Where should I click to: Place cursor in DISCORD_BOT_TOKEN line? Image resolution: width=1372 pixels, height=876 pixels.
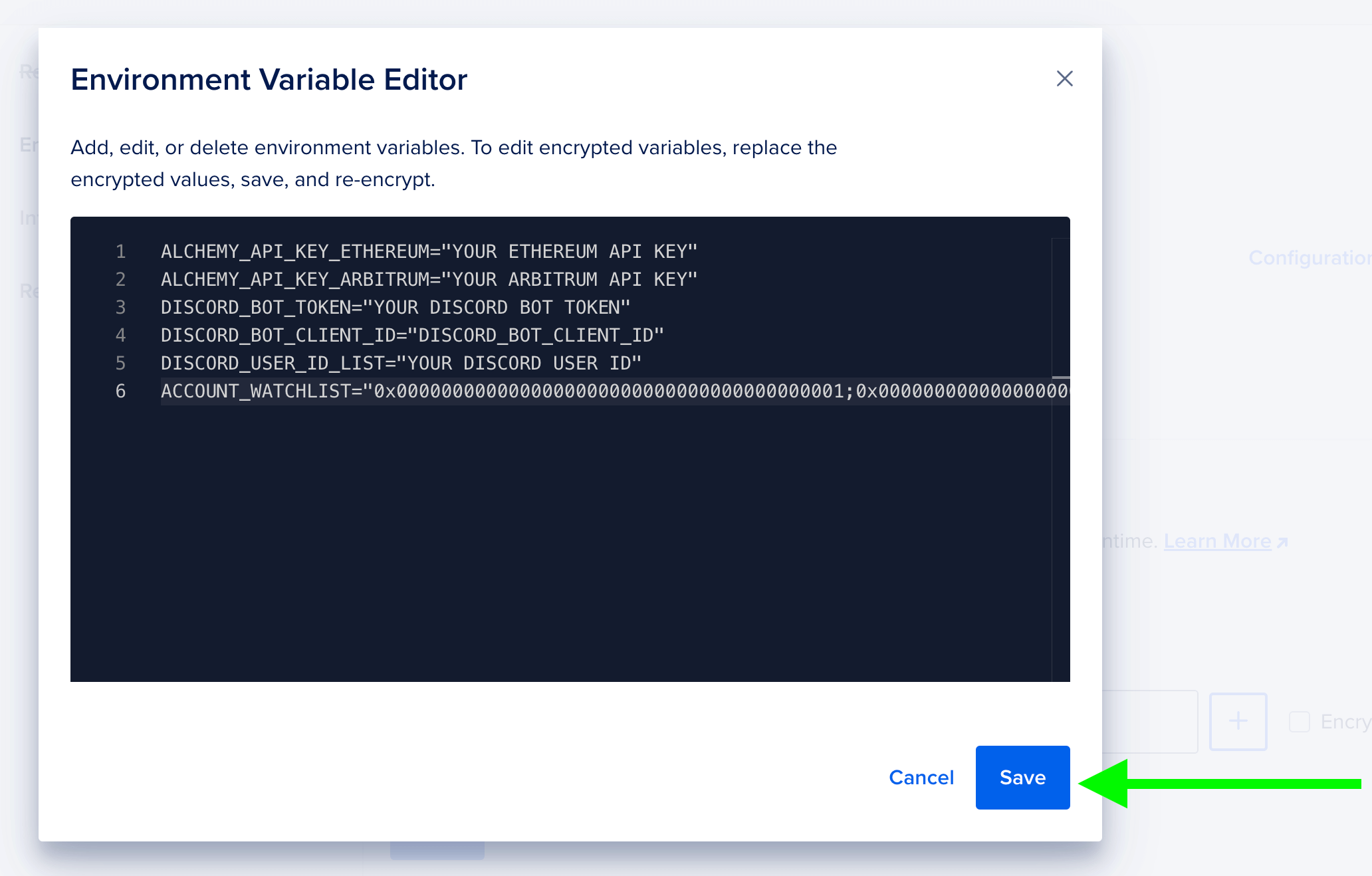click(395, 307)
